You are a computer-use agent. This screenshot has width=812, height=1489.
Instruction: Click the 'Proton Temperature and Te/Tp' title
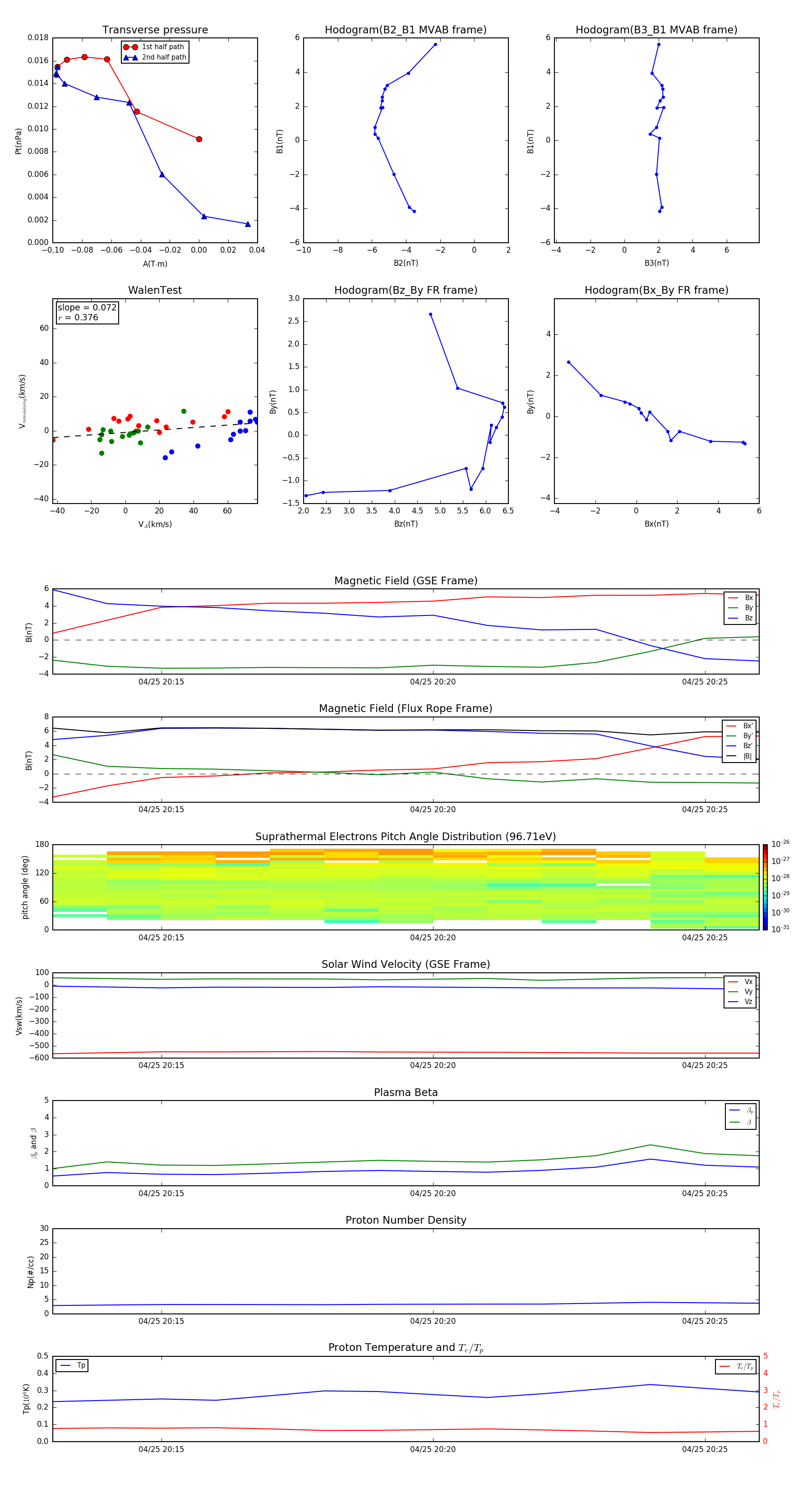point(406,1348)
